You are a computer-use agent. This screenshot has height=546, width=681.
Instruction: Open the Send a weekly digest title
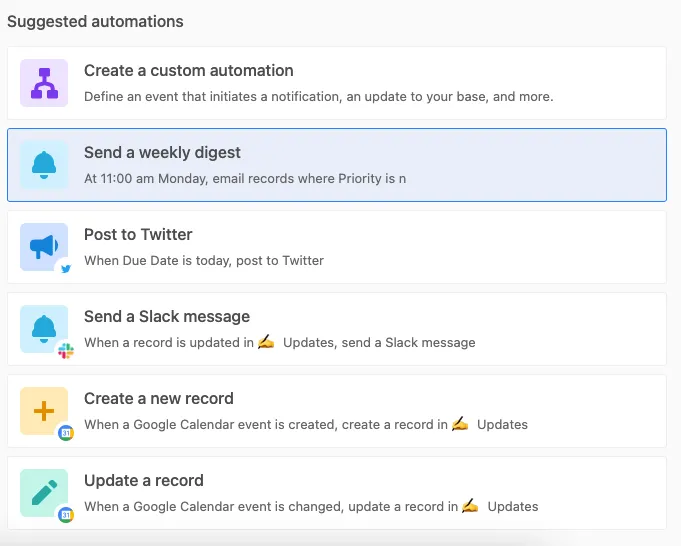[x=162, y=152]
